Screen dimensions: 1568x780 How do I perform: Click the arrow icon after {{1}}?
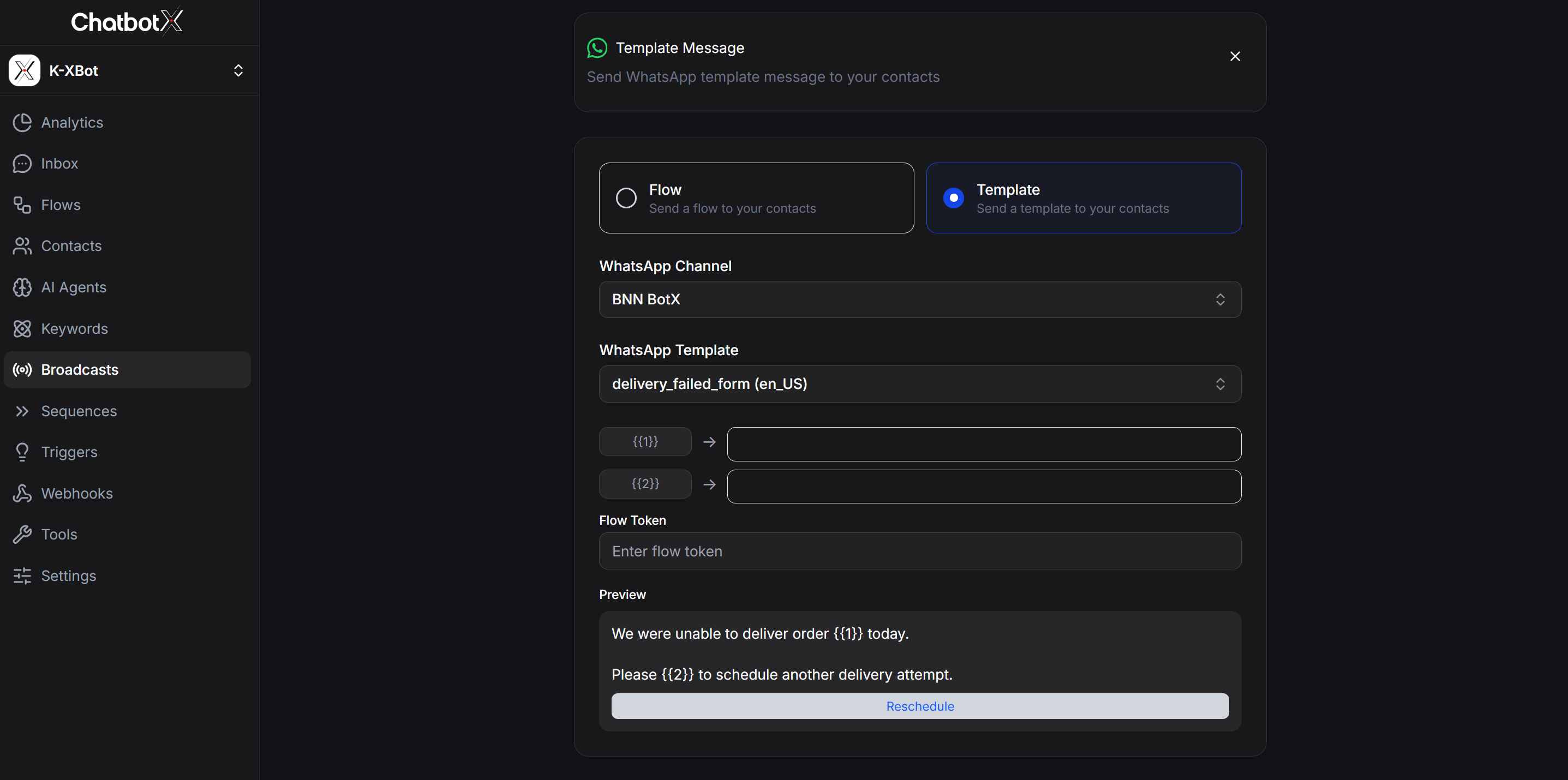(x=709, y=442)
